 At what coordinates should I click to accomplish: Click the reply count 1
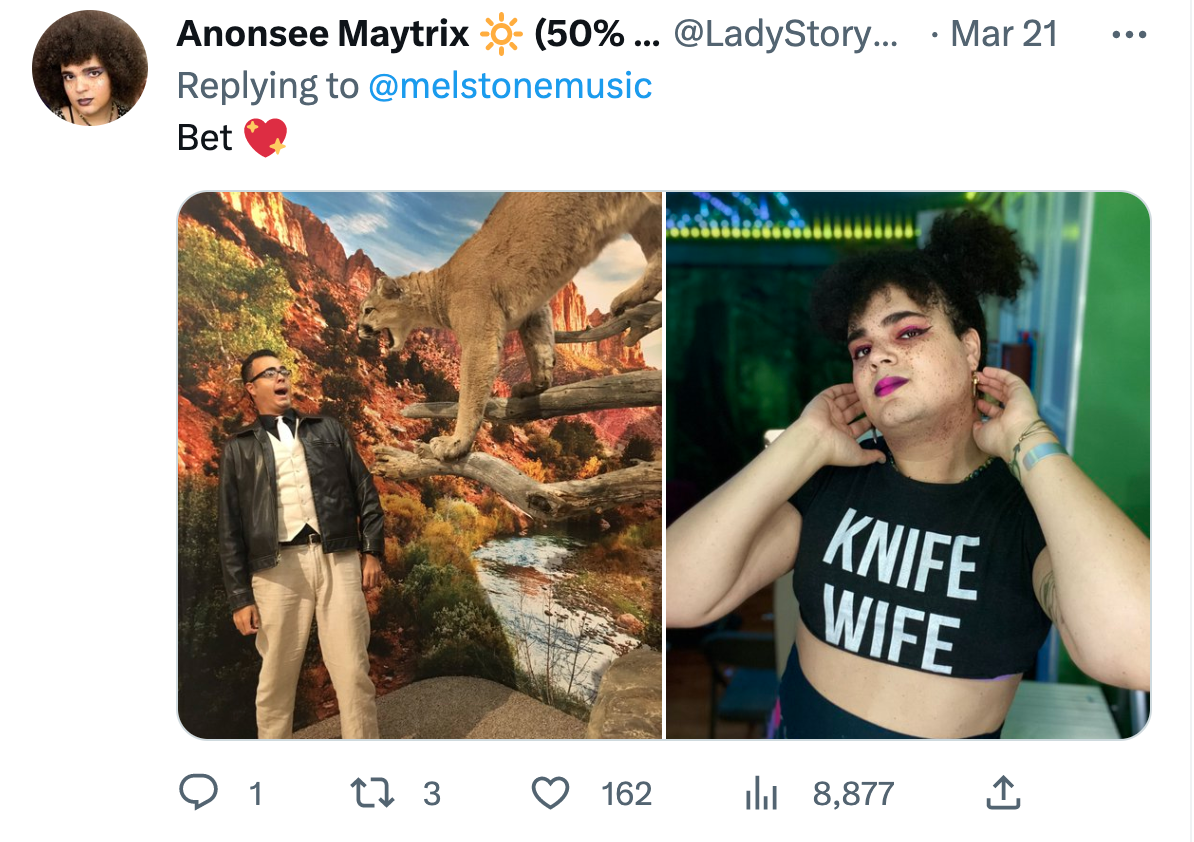pos(256,794)
